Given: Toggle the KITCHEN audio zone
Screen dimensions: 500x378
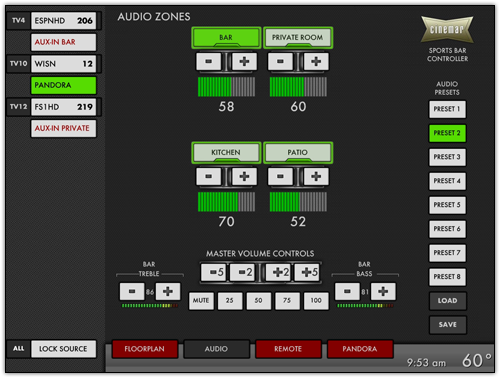Looking at the screenshot, I should tap(226, 153).
